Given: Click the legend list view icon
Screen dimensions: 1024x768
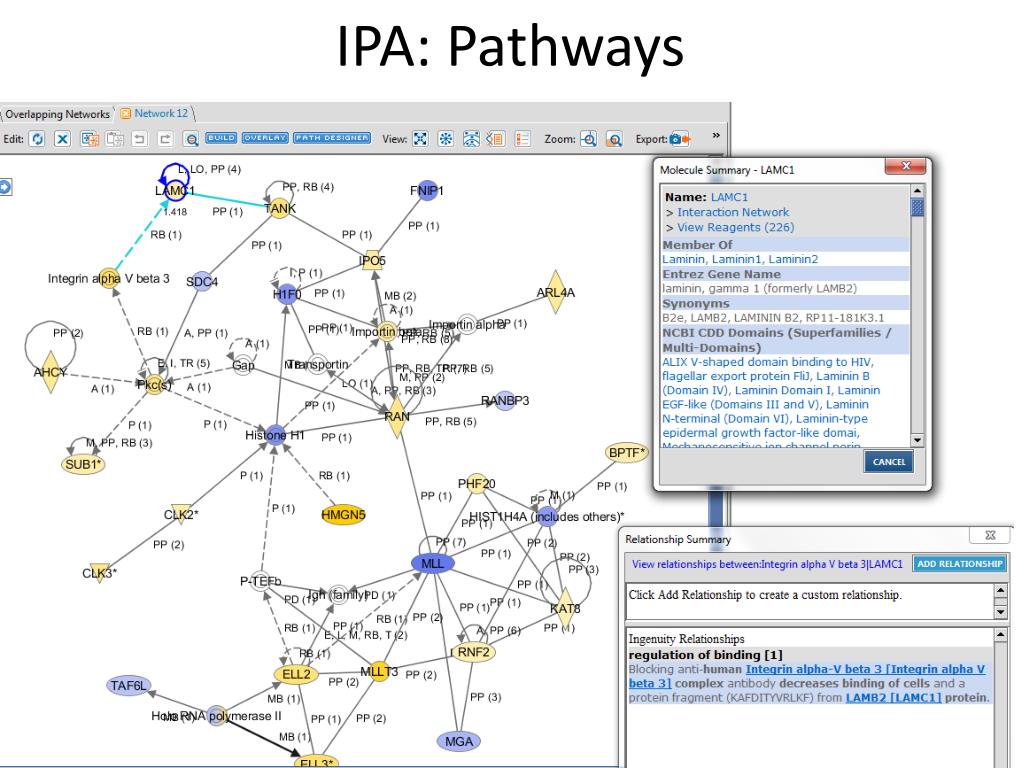Looking at the screenshot, I should 522,138.
